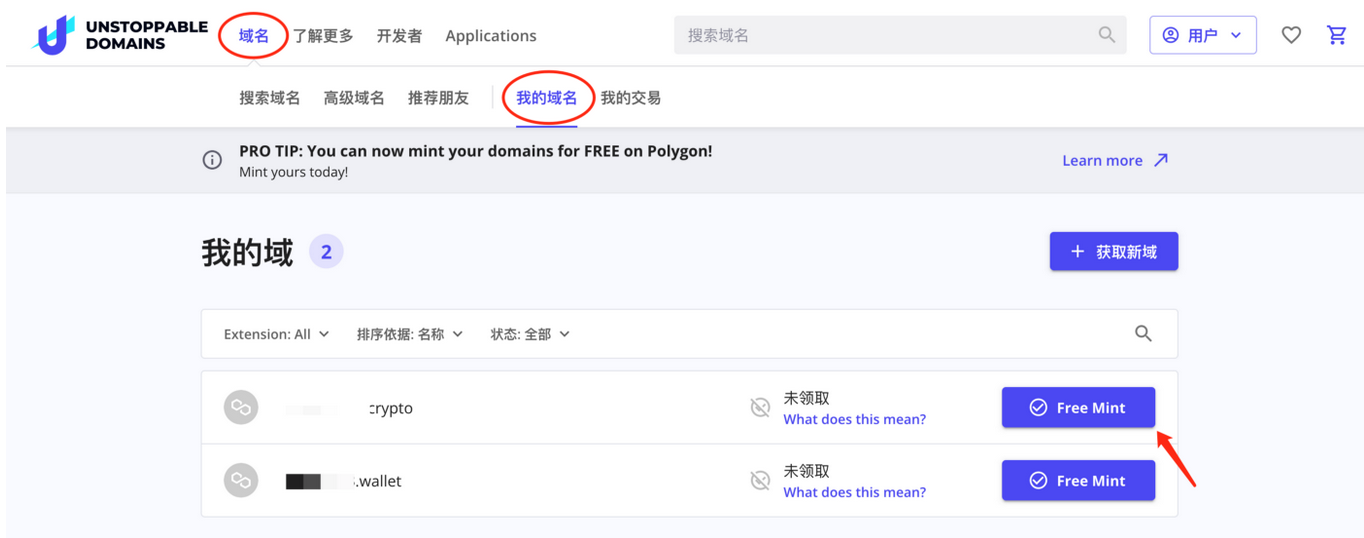Go to 搜索域名 sub-tab
Viewport: 1364px width, 538px height.
click(270, 98)
